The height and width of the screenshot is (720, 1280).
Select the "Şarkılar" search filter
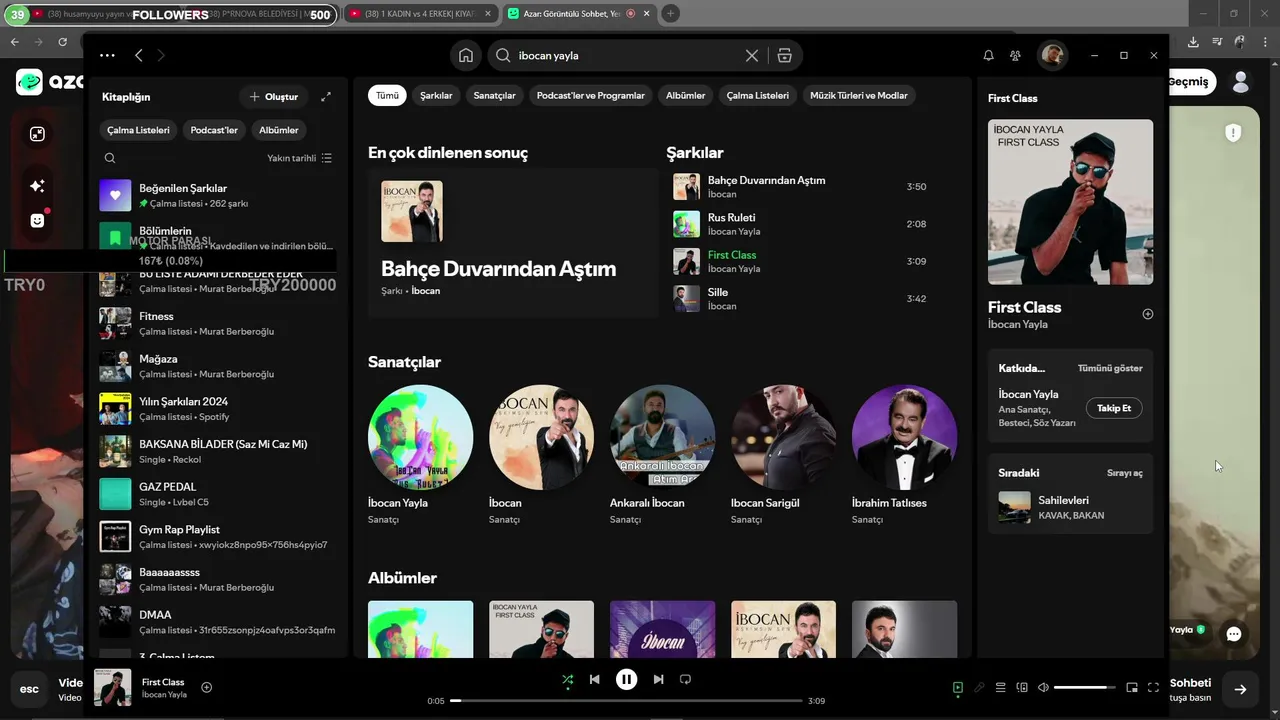point(436,96)
